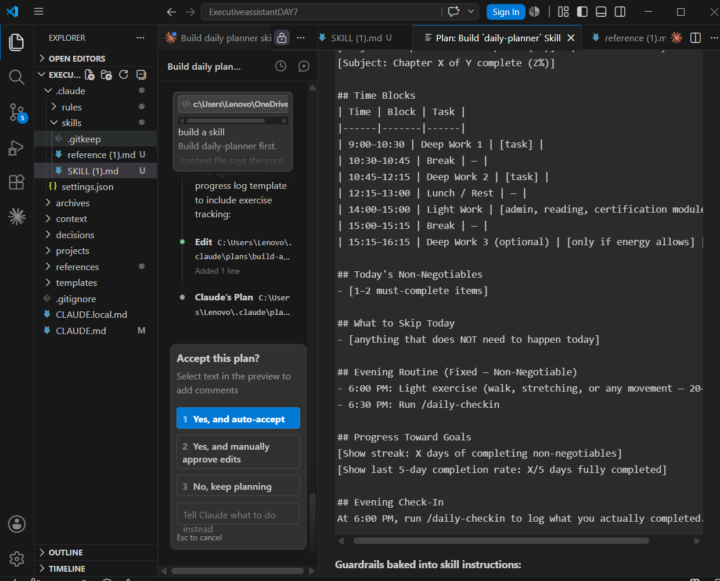Open Source Control view with badge
Image resolution: width=720 pixels, height=581 pixels.
click(17, 112)
